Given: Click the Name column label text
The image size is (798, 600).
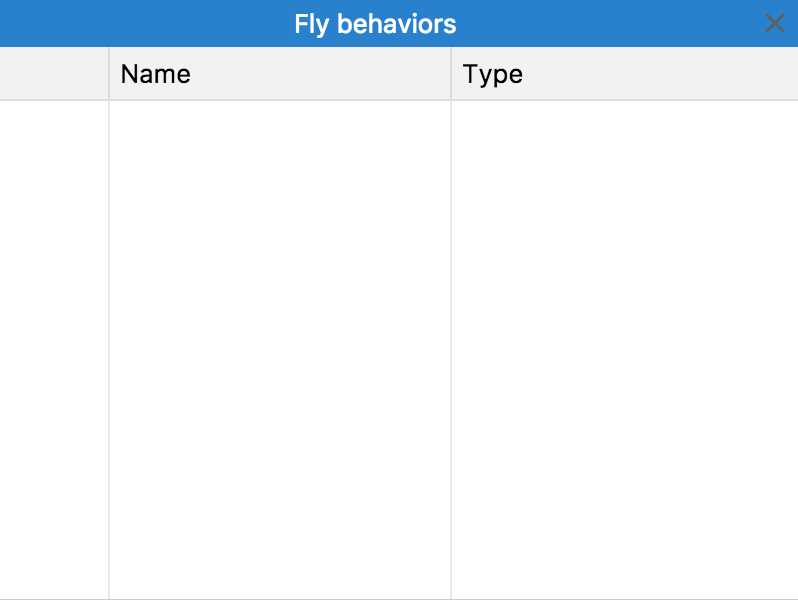Looking at the screenshot, I should 155,74.
